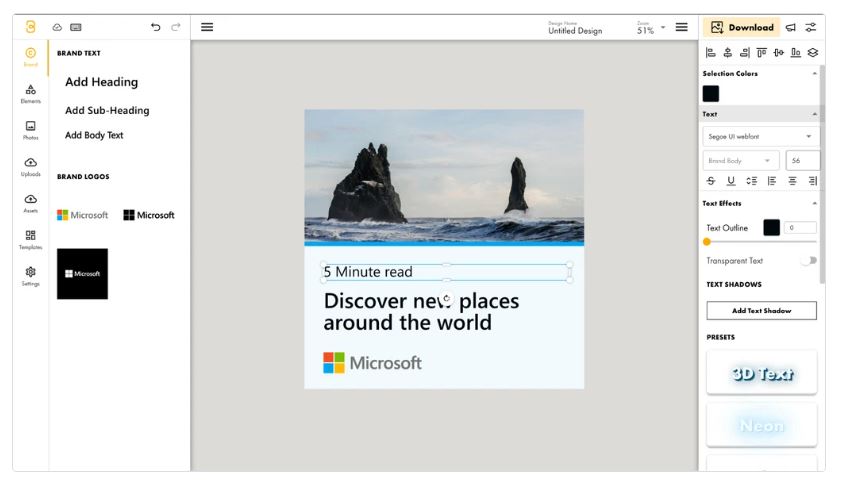
Task: Apply strikethrough to text
Action: 711,181
